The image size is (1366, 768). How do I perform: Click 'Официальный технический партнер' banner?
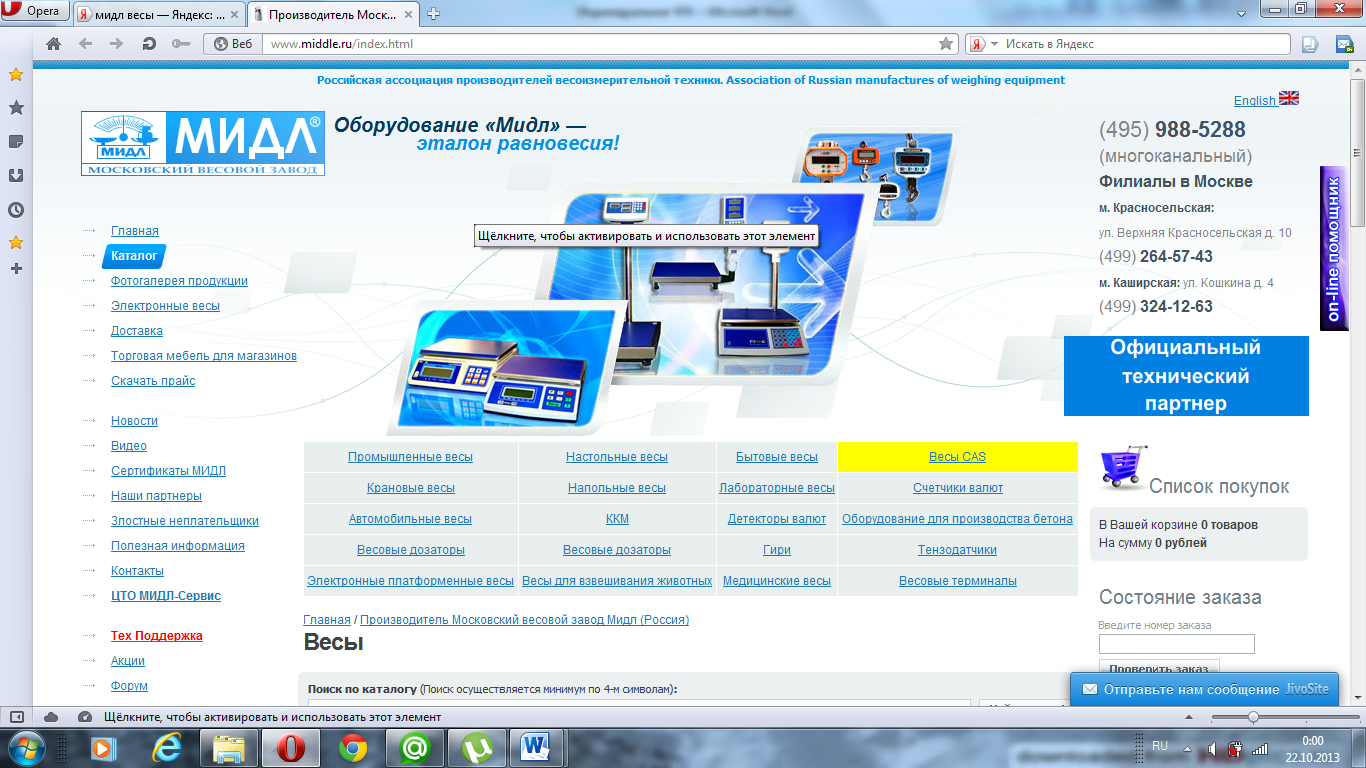tap(1186, 376)
